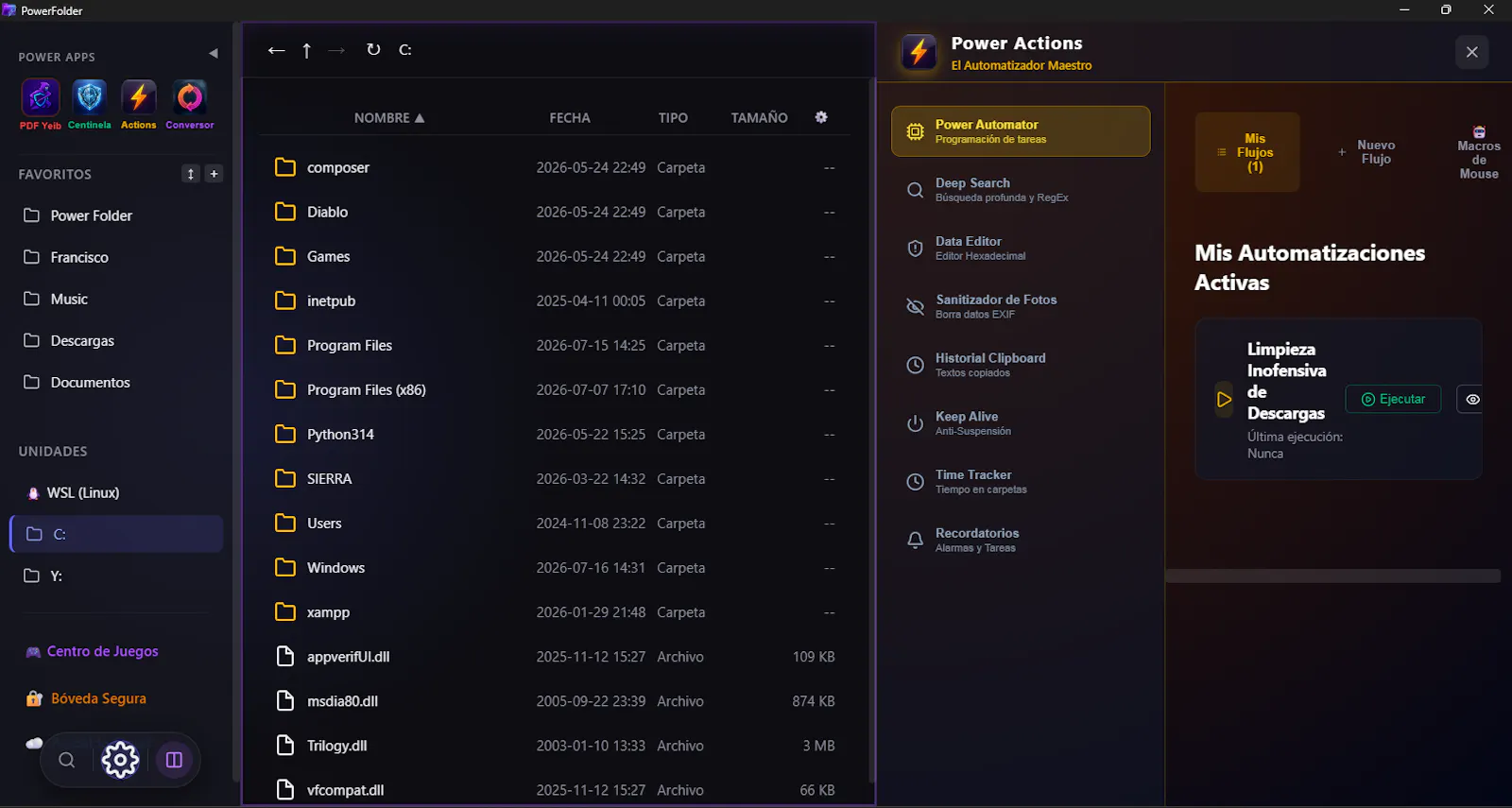
Task: Click the cloud icon above the dock
Action: (34, 743)
